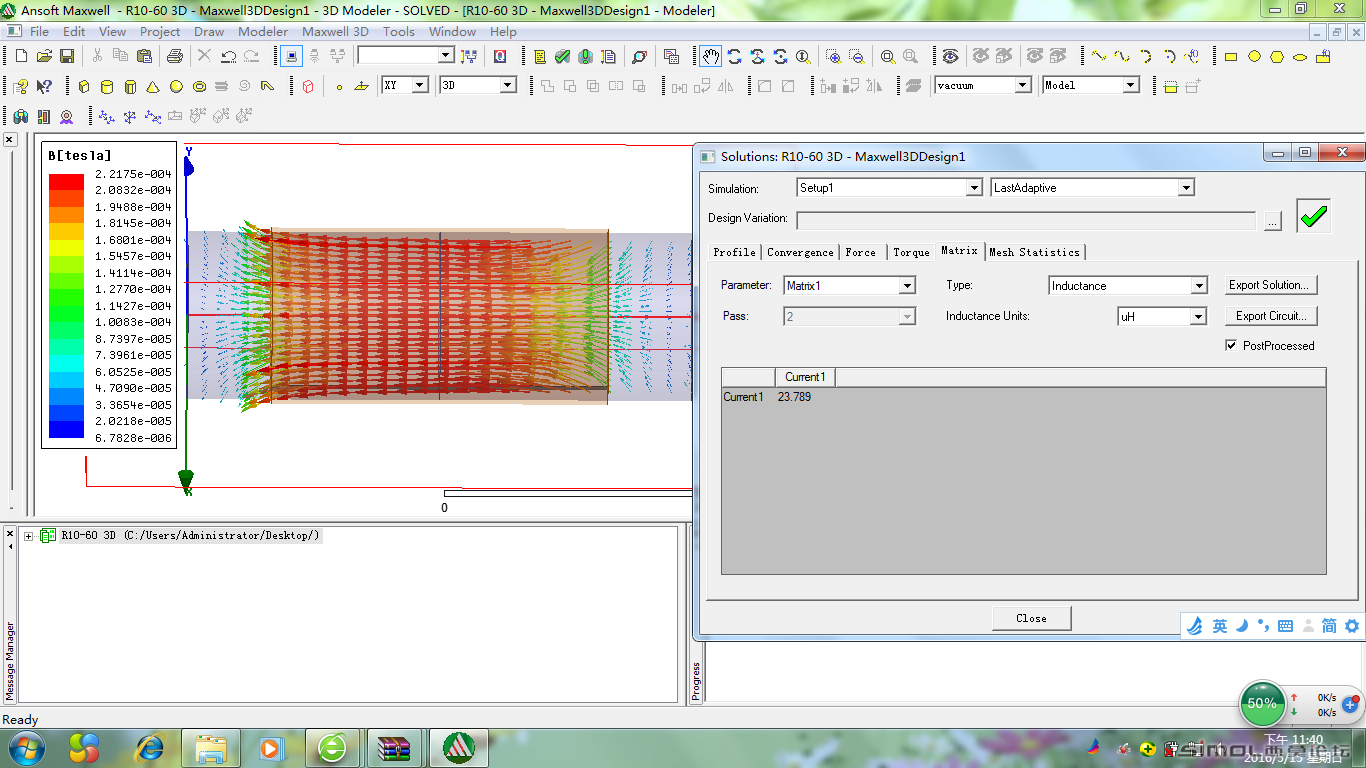Open the Draw menu

209,31
